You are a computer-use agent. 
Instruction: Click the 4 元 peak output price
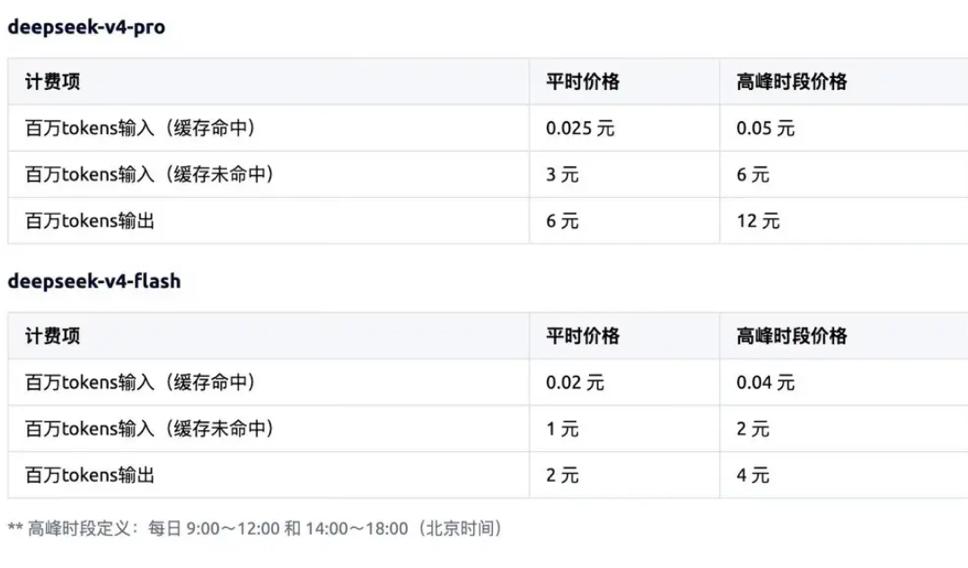(753, 475)
